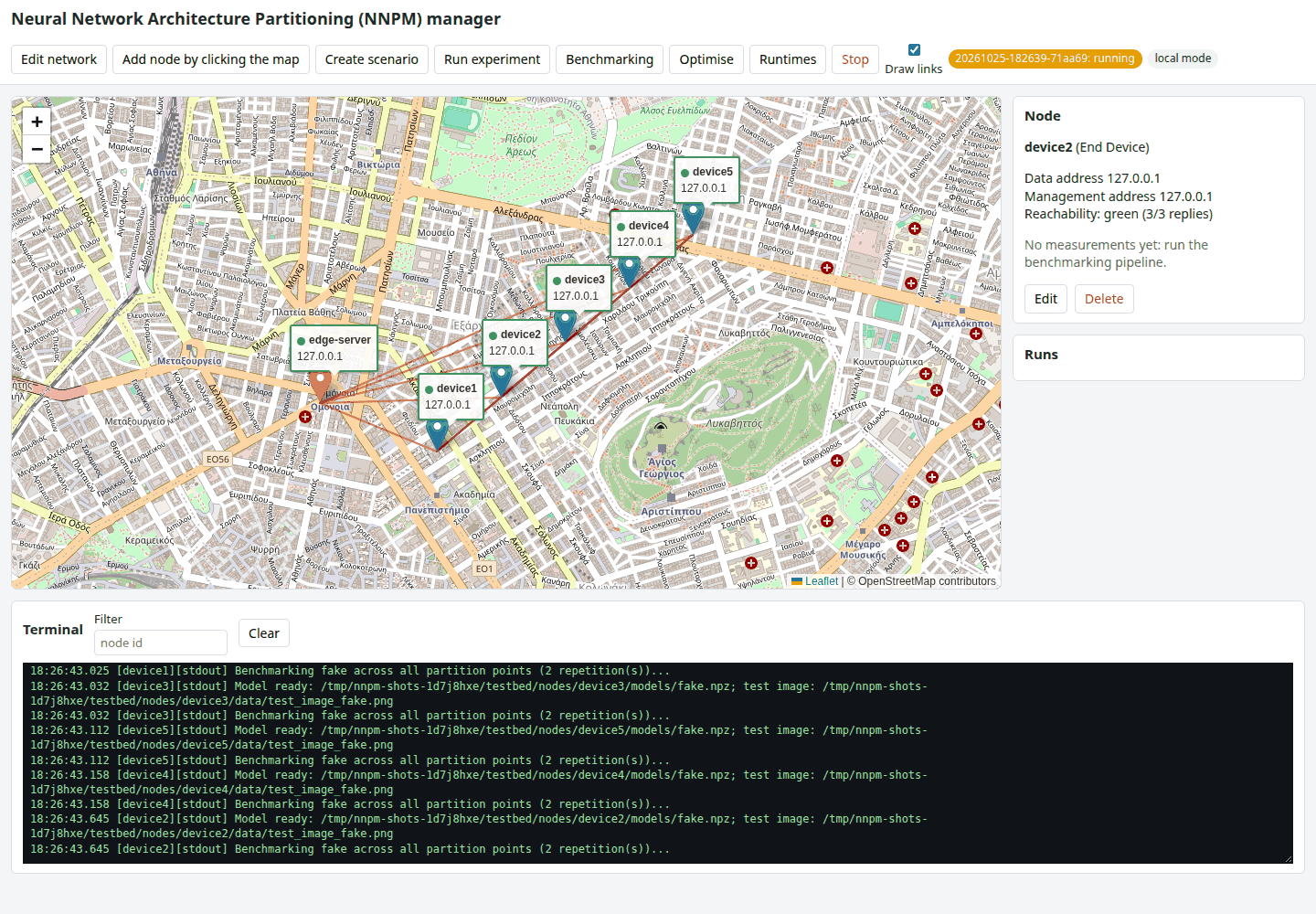
Task: Click the device5 map marker pin
Action: (694, 218)
